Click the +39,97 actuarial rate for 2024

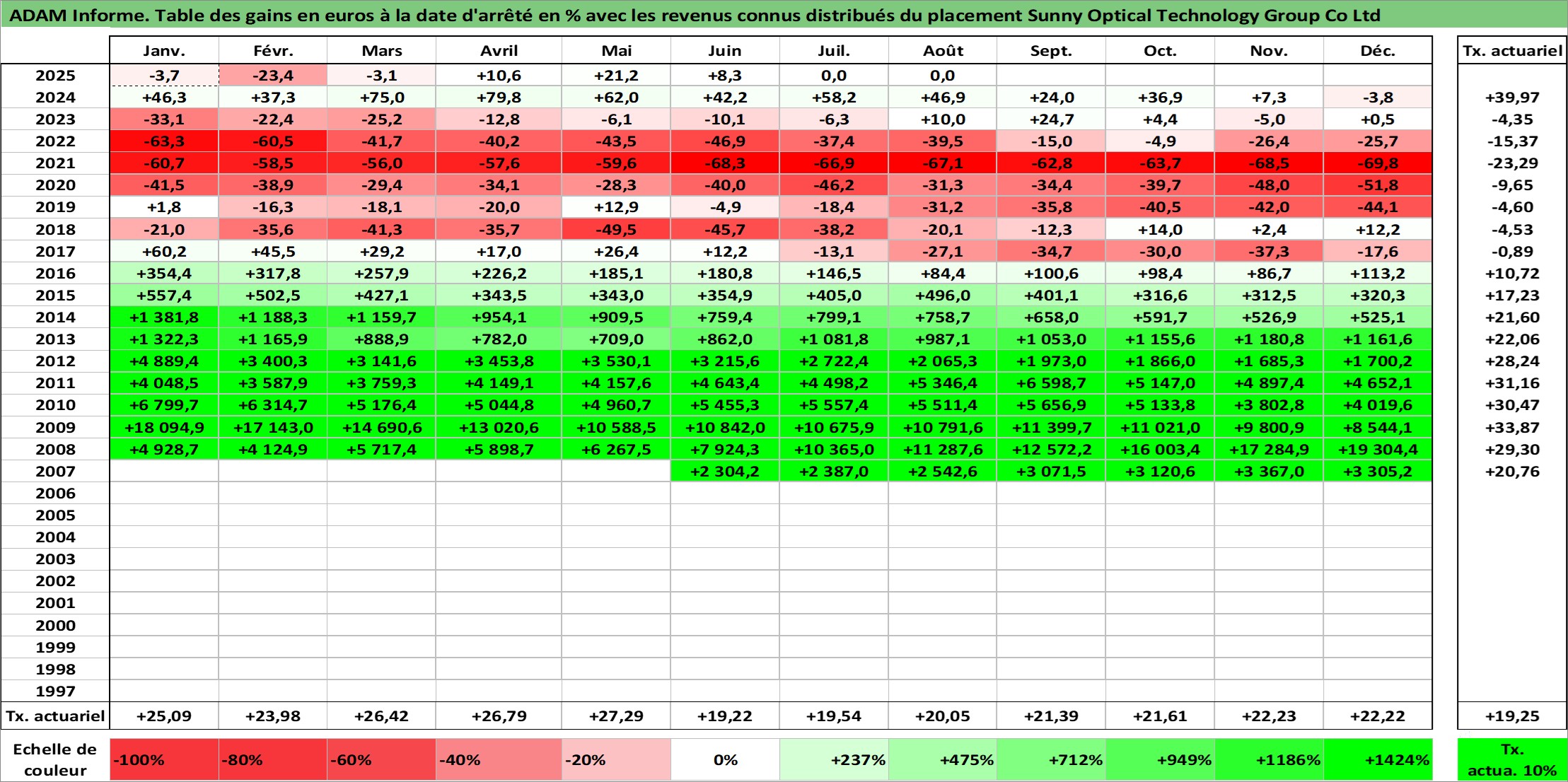1512,98
